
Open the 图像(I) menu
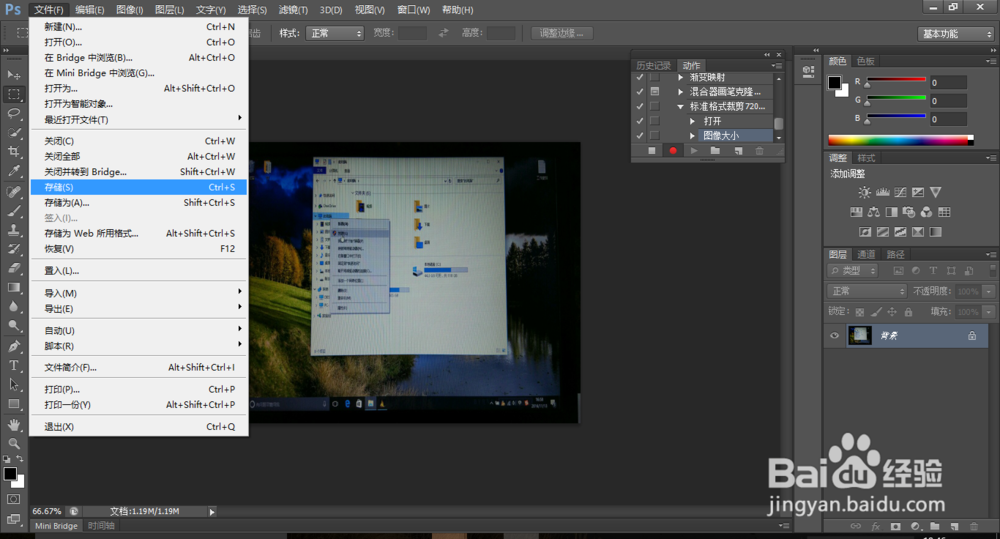129,10
